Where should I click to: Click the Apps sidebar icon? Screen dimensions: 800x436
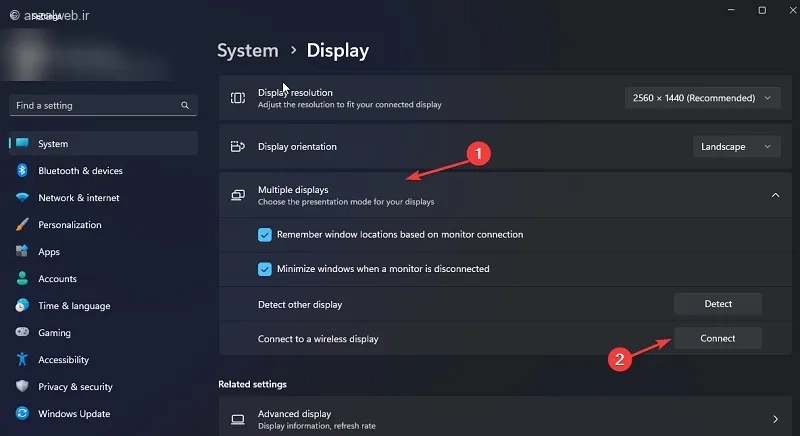point(22,251)
